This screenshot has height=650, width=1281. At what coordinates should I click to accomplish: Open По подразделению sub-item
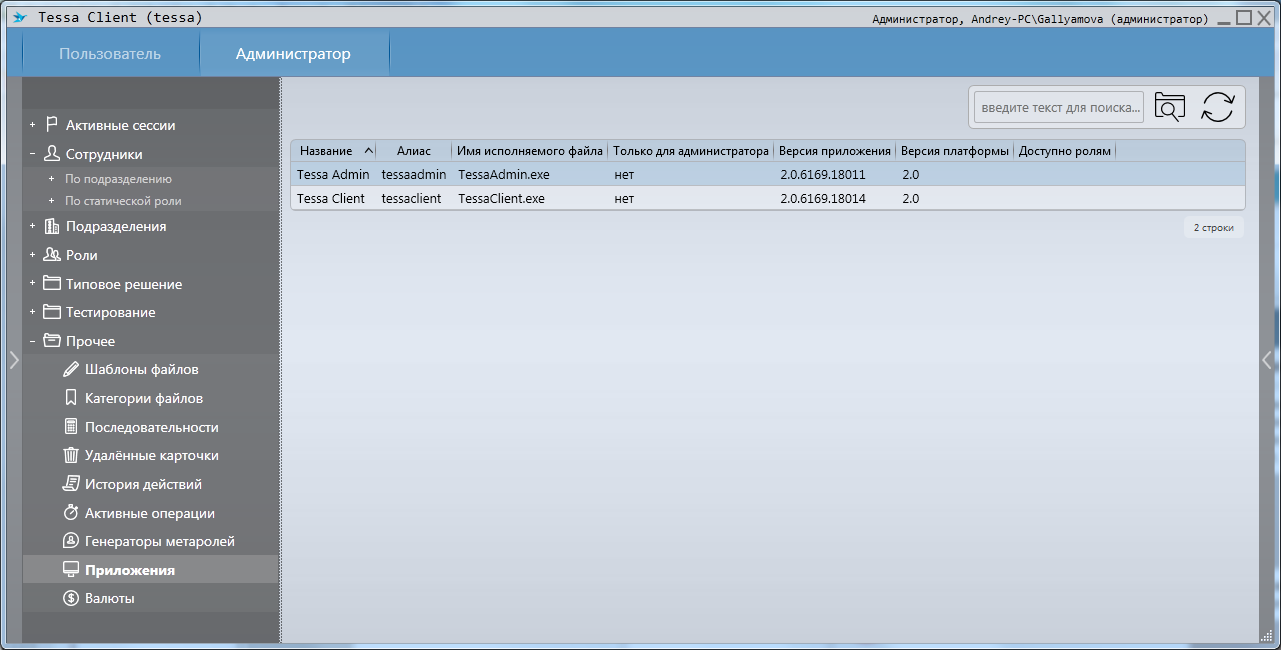coord(118,179)
